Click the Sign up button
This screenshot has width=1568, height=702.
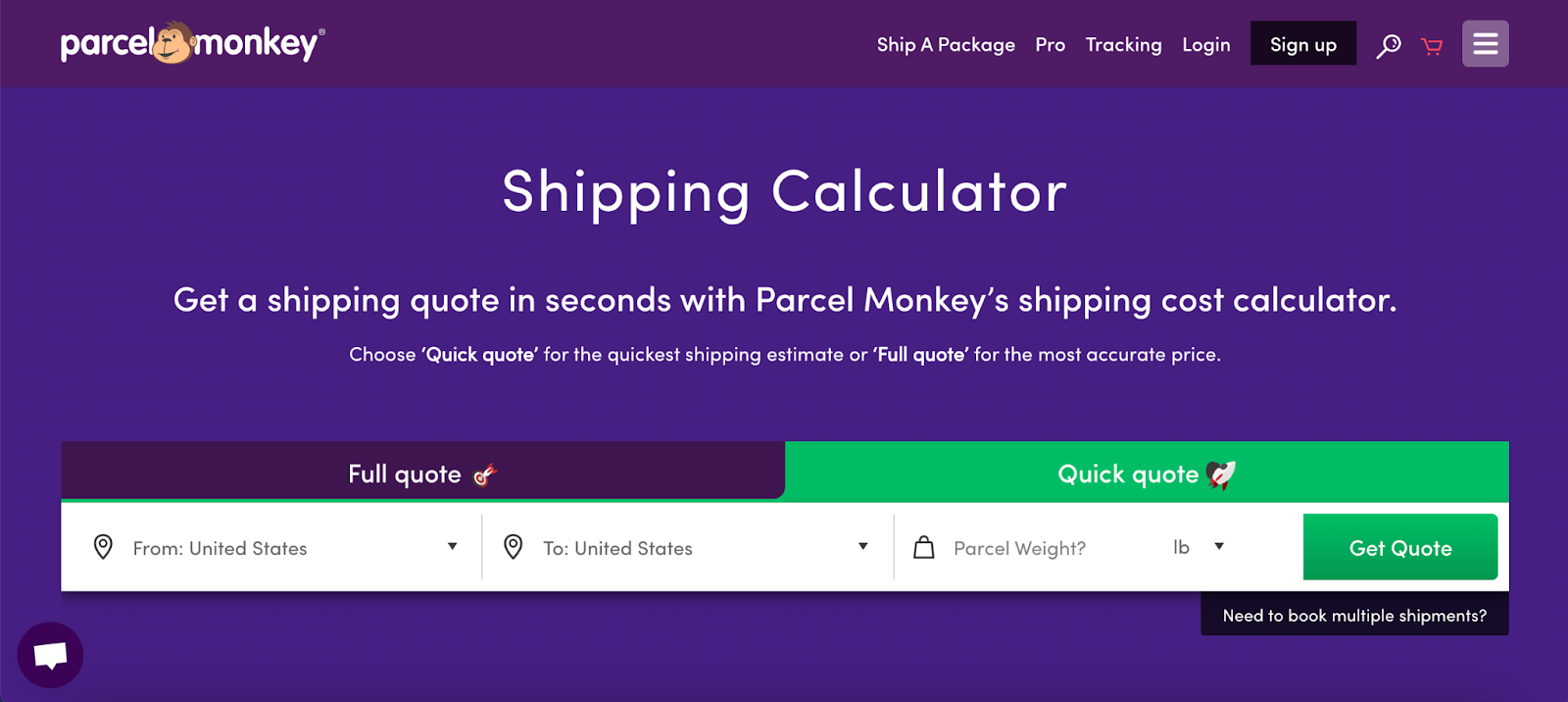point(1302,43)
